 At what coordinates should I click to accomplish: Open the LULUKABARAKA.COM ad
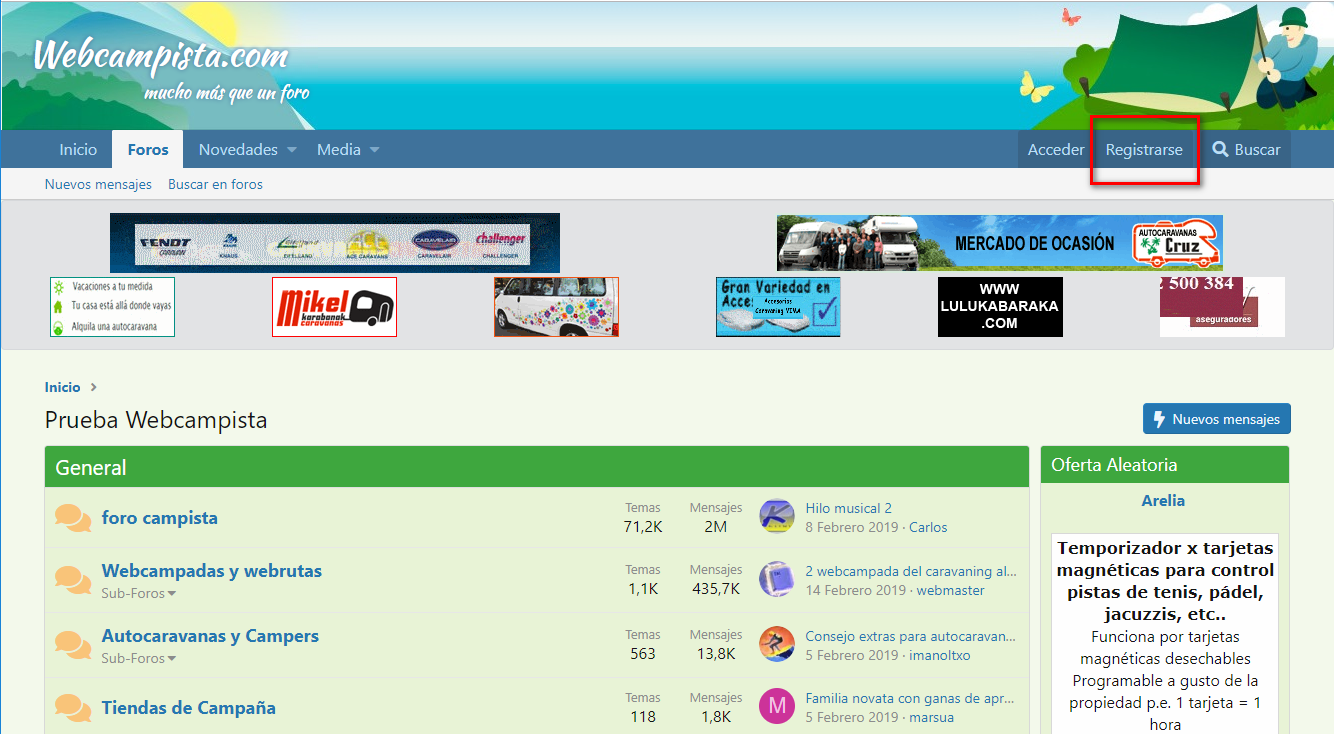tap(1000, 307)
